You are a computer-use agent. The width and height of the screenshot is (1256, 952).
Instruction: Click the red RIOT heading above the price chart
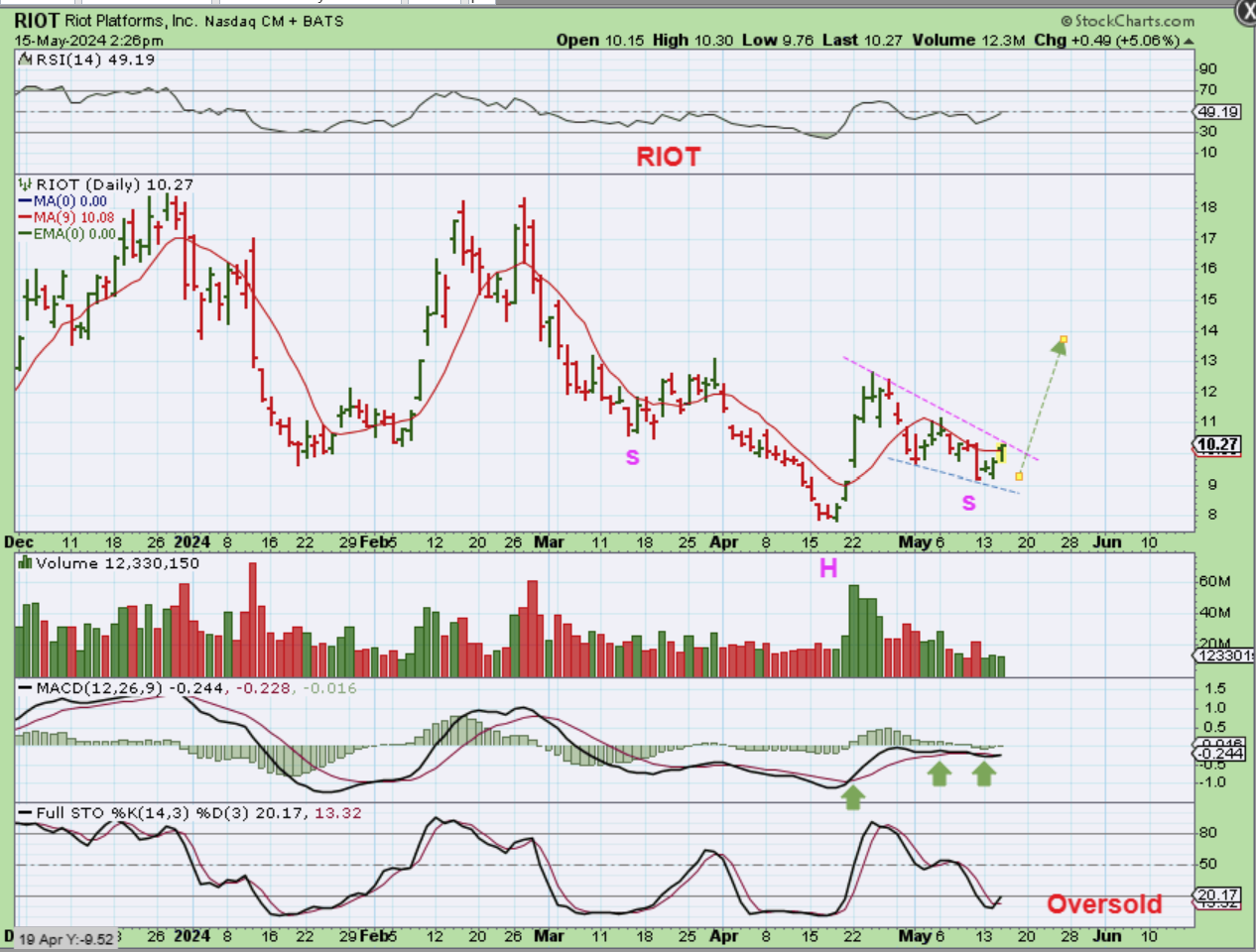(668, 157)
